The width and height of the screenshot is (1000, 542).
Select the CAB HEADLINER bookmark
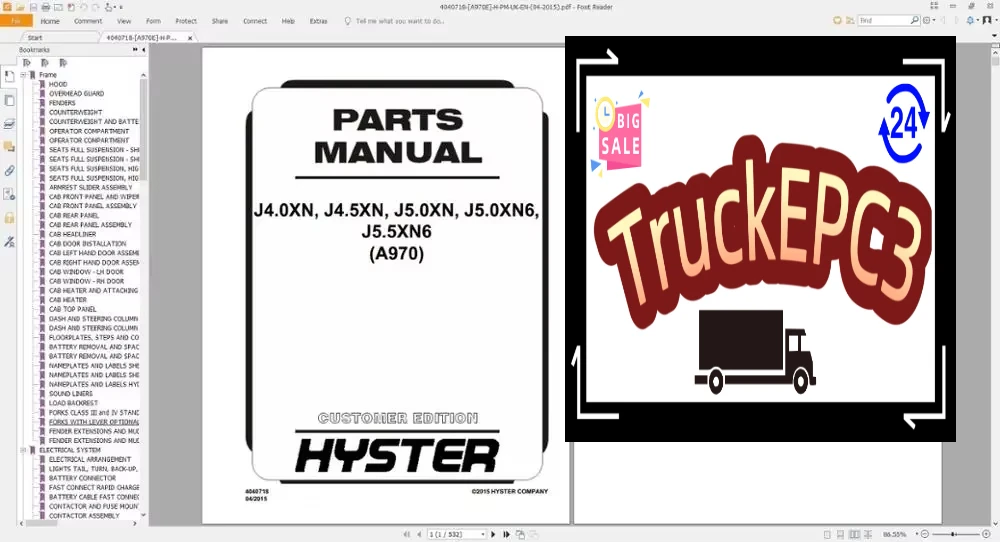tap(73, 234)
